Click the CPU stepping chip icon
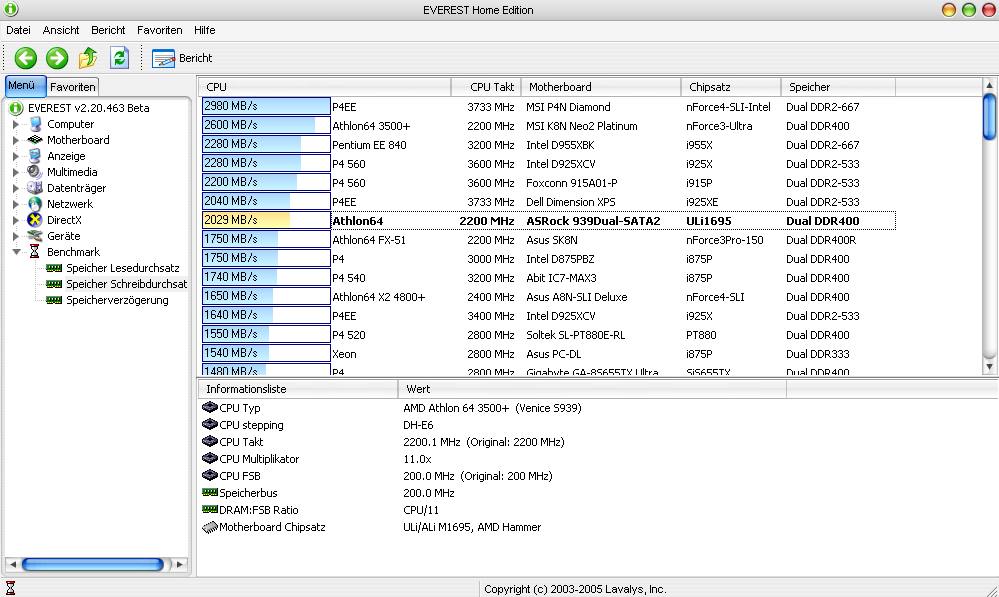This screenshot has height=597, width=999. click(x=210, y=424)
